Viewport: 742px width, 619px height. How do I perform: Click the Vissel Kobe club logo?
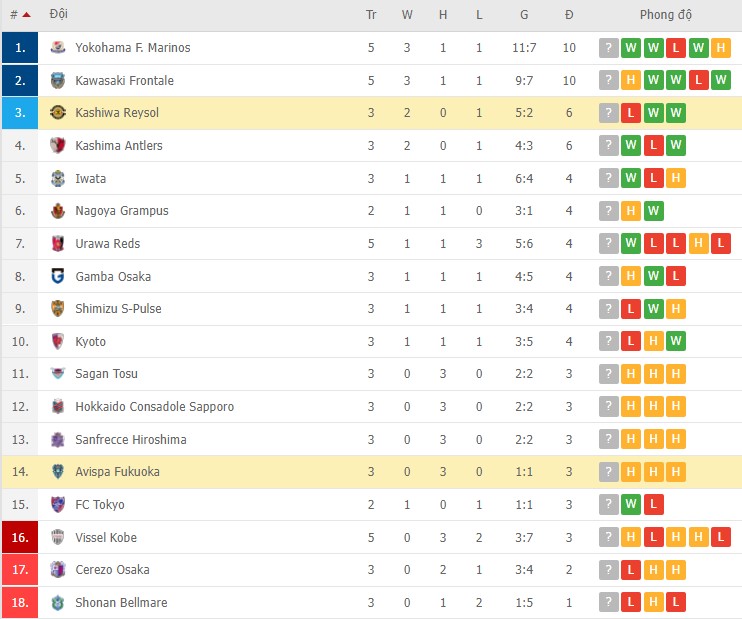[x=57, y=537]
